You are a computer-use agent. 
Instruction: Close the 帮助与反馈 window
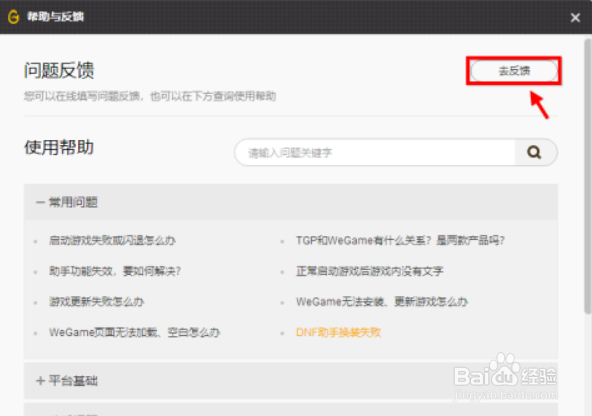(575, 17)
